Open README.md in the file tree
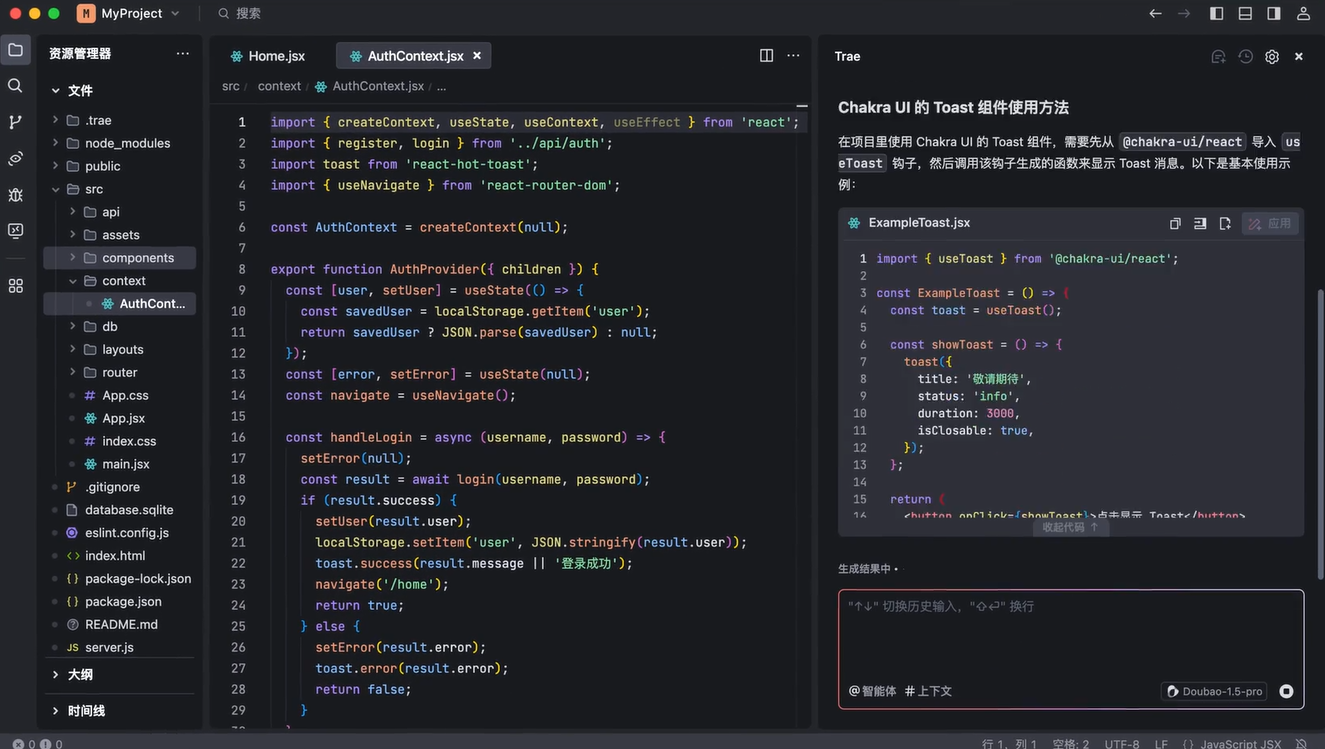The height and width of the screenshot is (749, 1325). pos(121,625)
